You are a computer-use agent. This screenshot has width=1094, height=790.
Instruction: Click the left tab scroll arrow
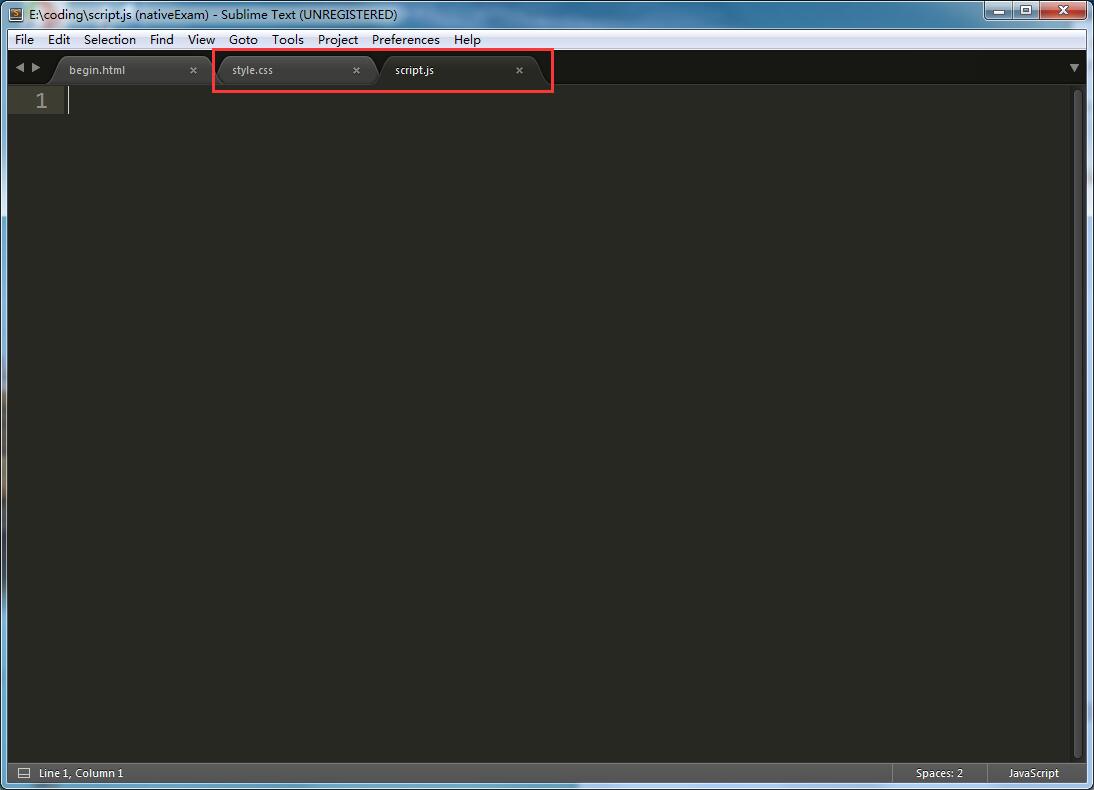click(x=19, y=68)
